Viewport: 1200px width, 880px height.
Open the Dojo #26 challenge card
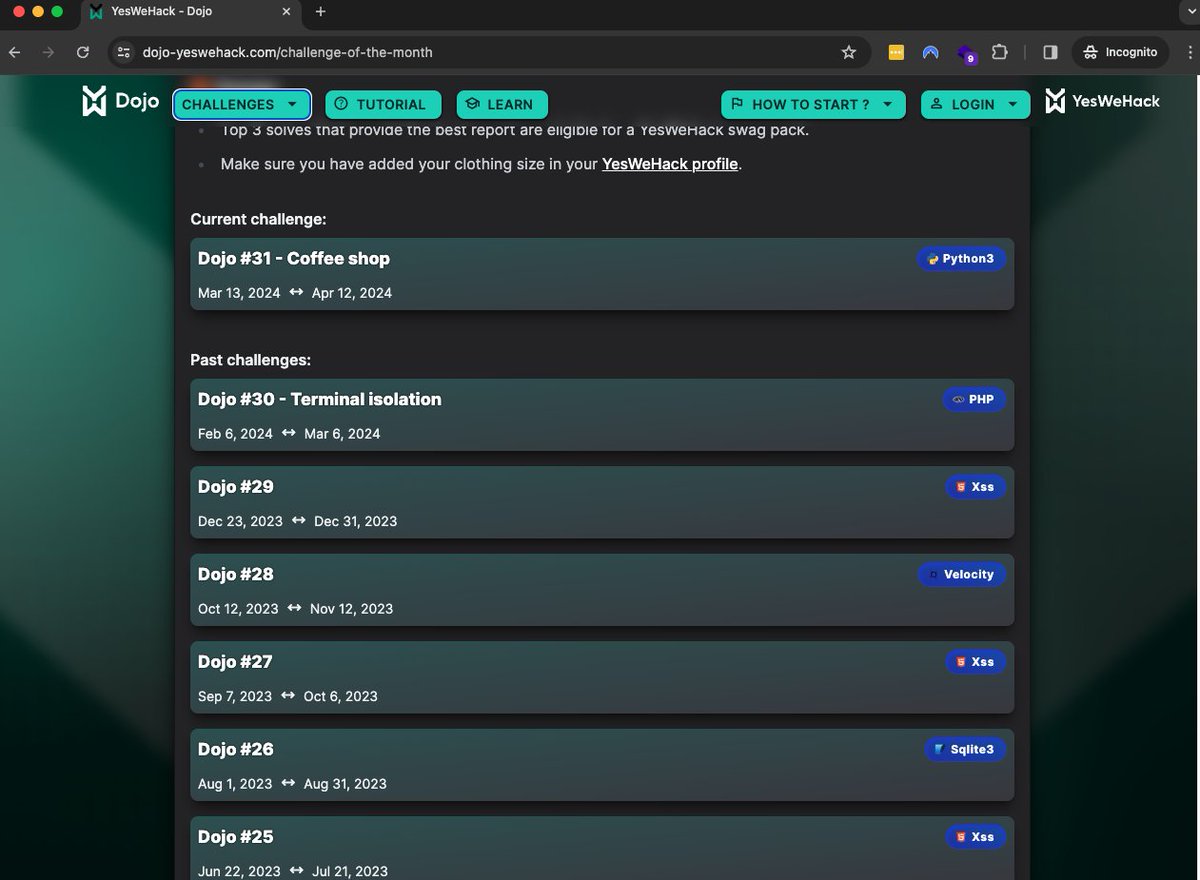[x=602, y=765]
